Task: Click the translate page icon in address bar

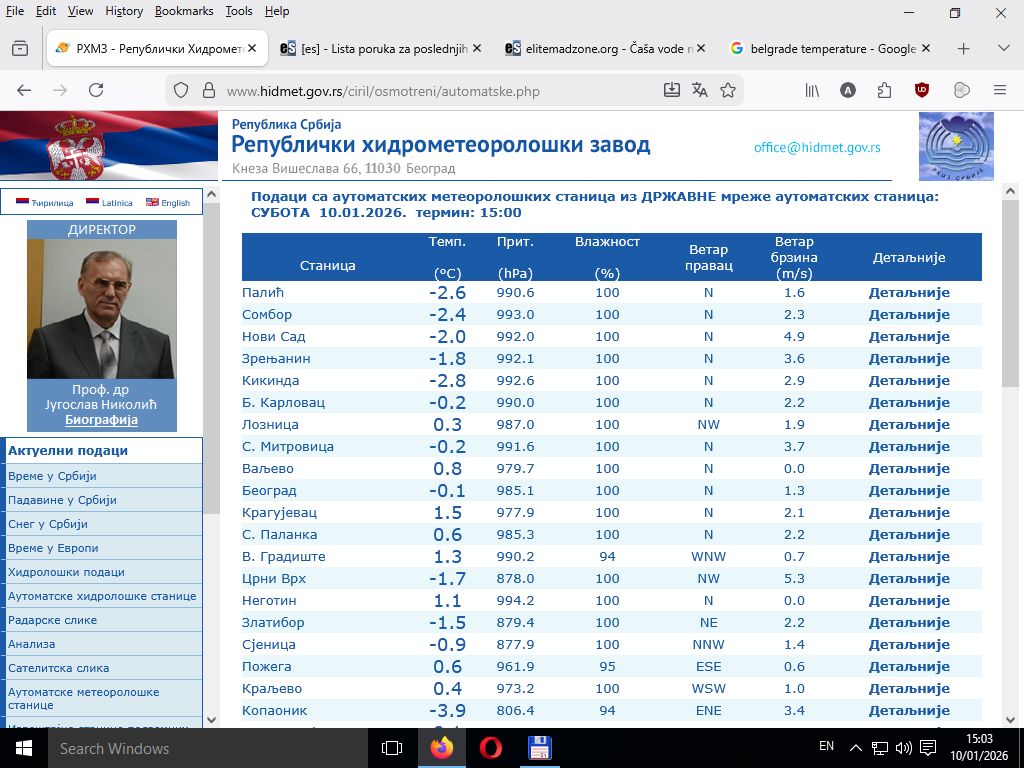Action: 700,90
